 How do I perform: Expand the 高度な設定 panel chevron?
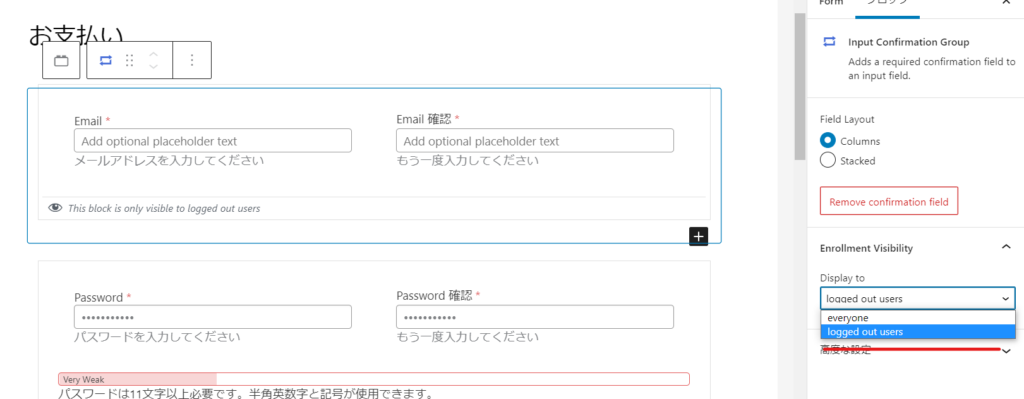pyautogui.click(x=1006, y=351)
